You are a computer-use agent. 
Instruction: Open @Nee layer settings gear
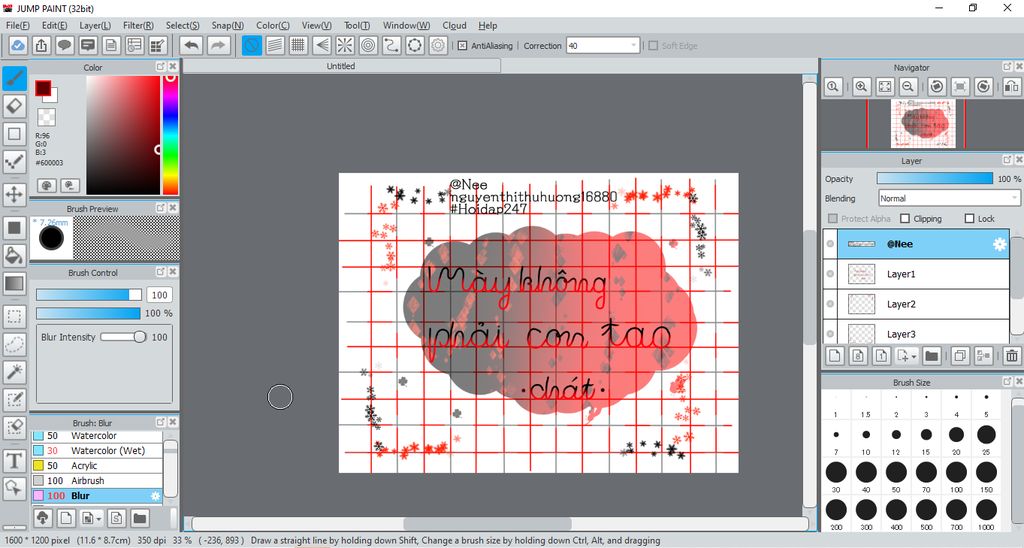999,244
